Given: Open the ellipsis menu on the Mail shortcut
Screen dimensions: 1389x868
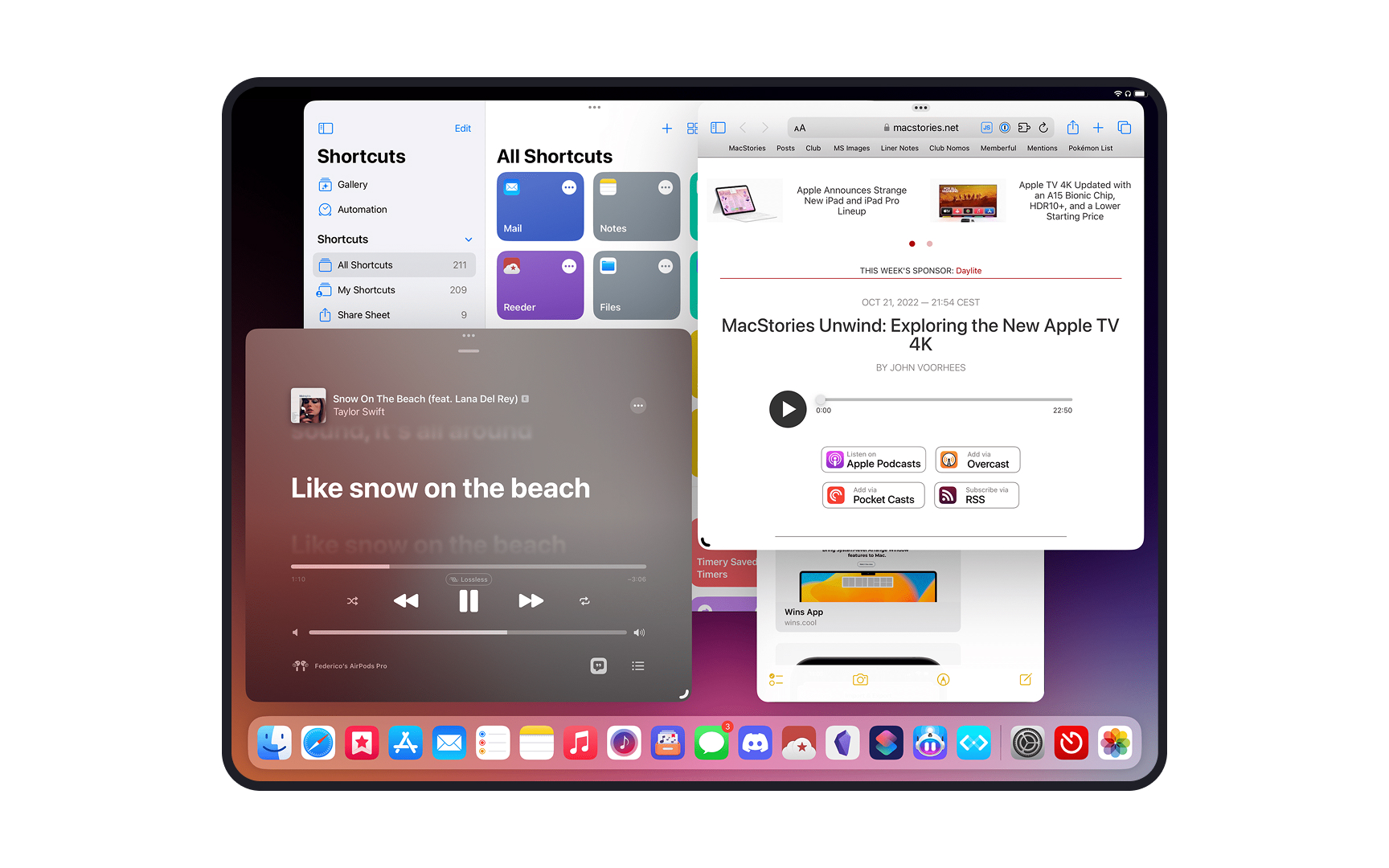Looking at the screenshot, I should (569, 186).
